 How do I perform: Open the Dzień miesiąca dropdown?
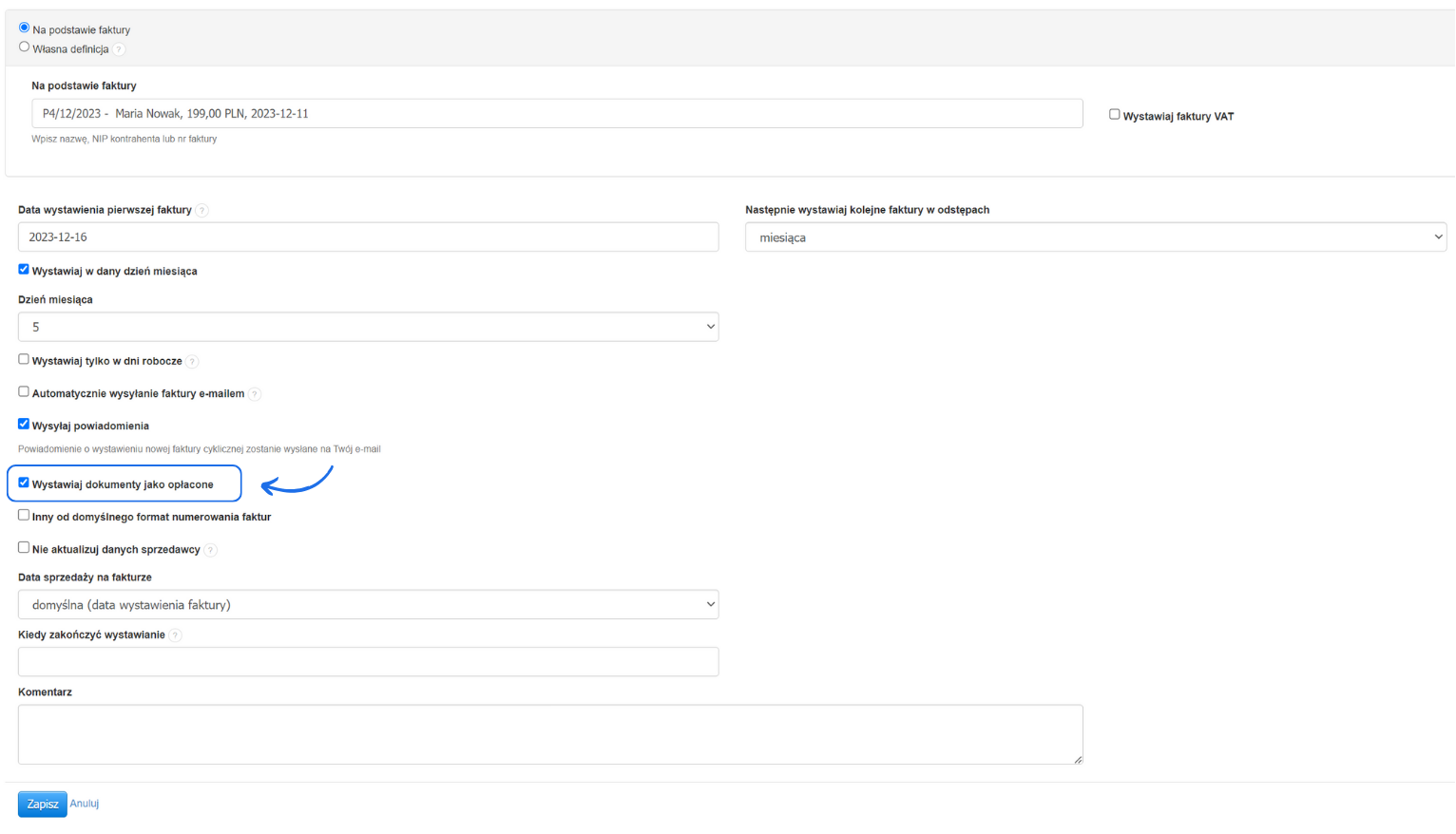coord(368,327)
